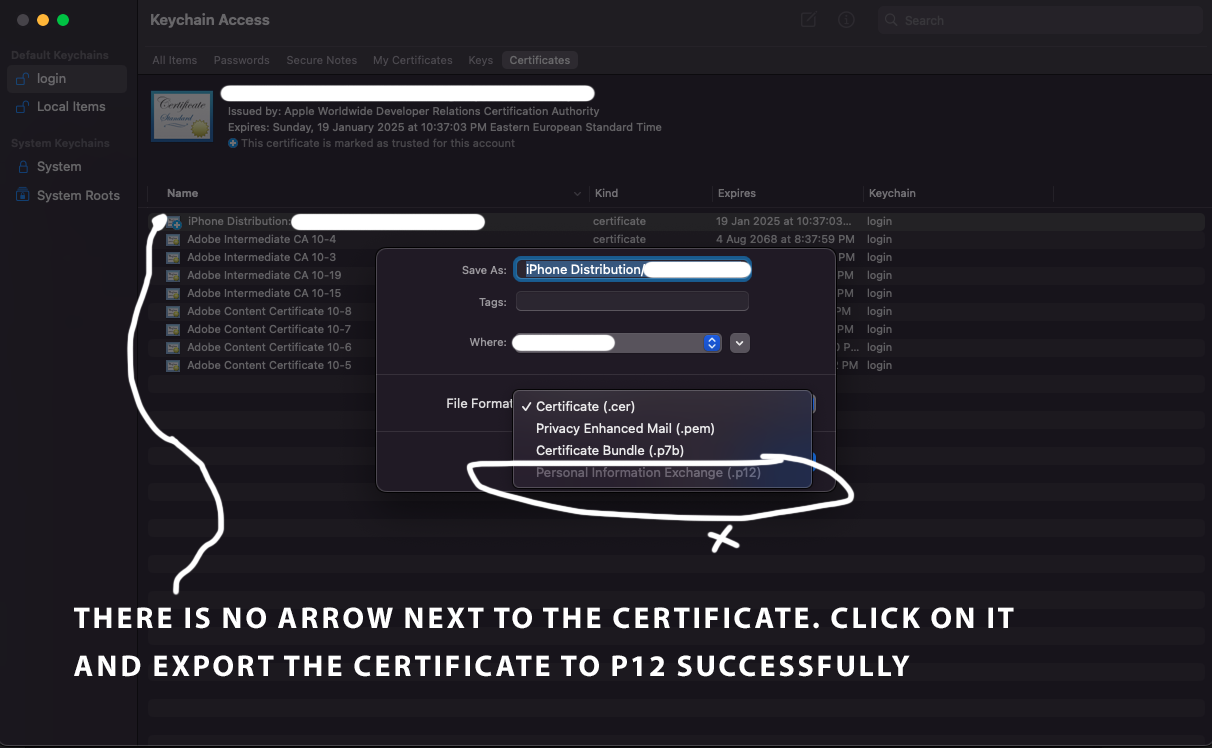
Task: Sort the list by the Name column
Action: pos(183,193)
